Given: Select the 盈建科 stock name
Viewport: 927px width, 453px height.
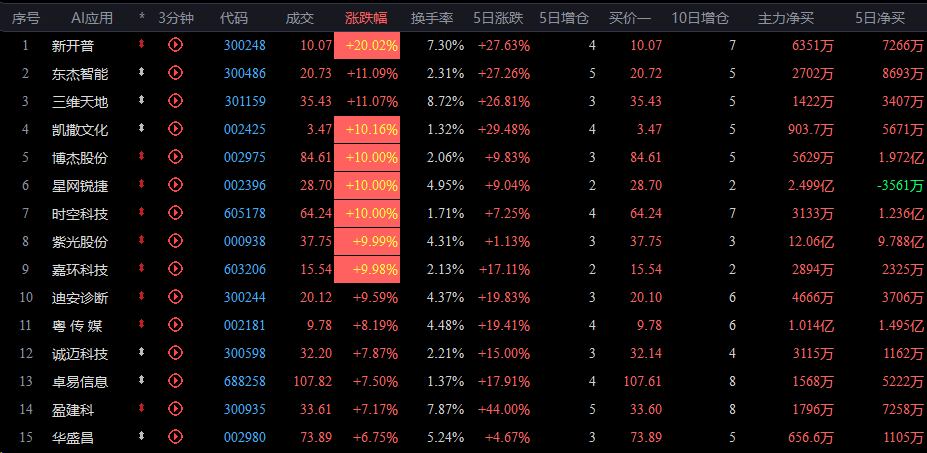Looking at the screenshot, I should tap(73, 410).
